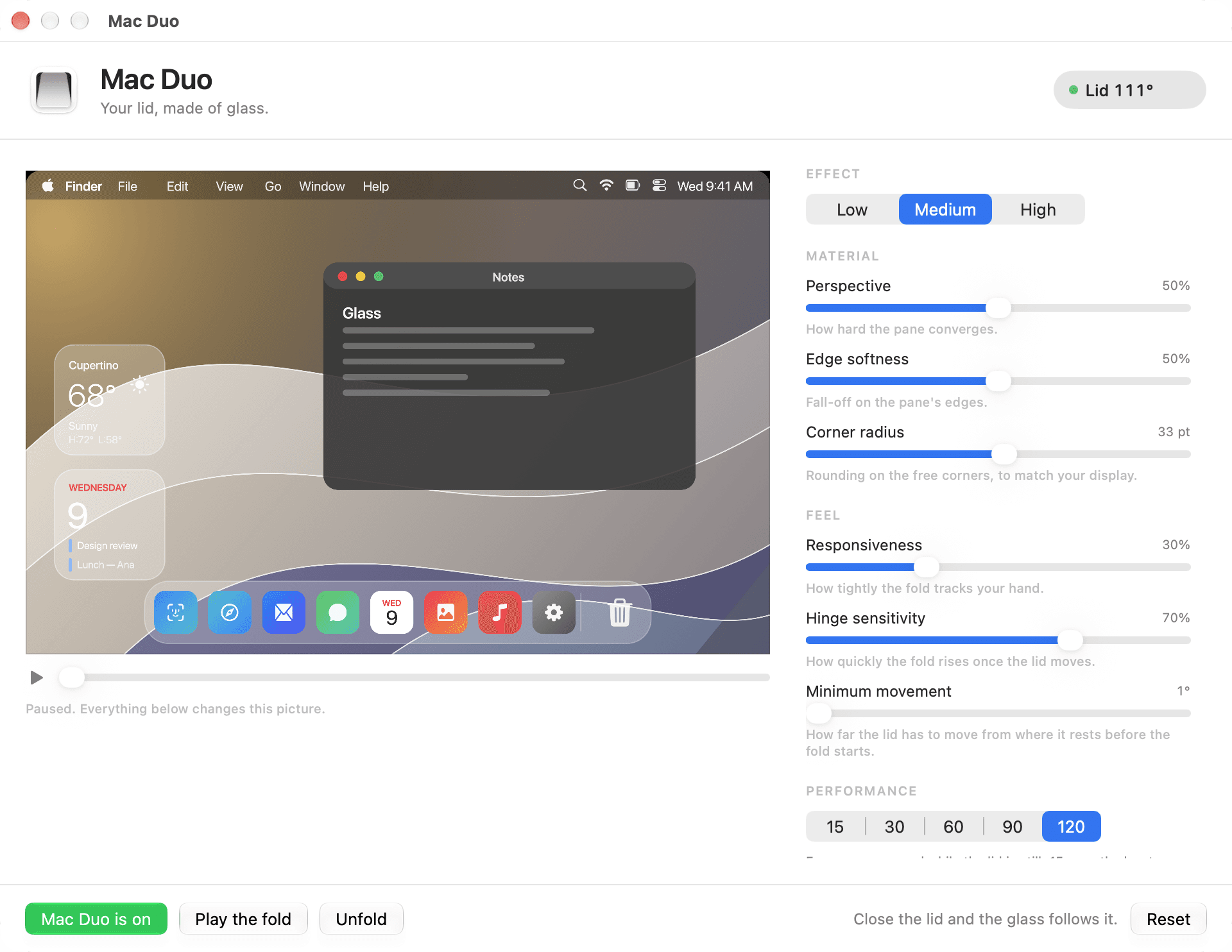
Task: Click the preview playback scrubber handle
Action: (x=72, y=677)
